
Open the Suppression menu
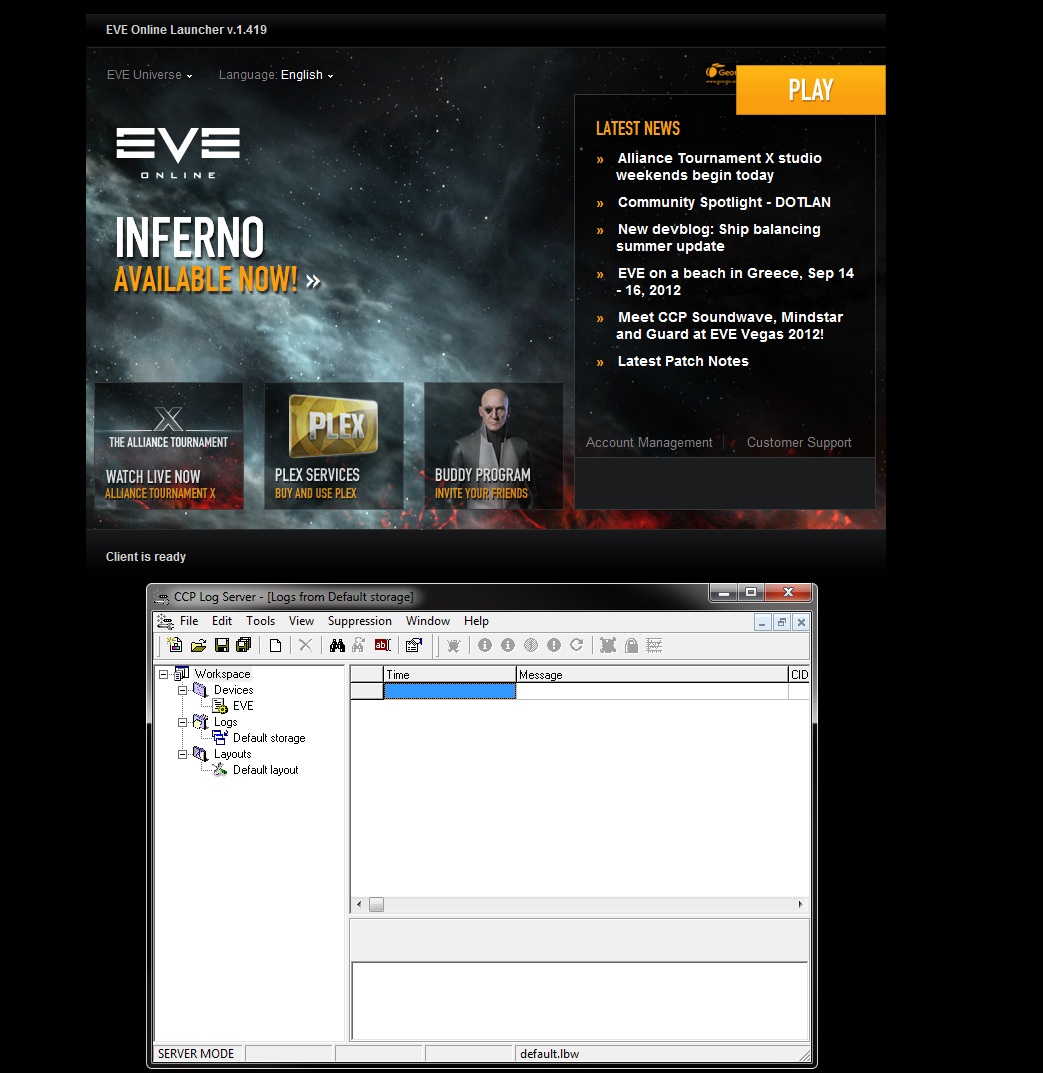(x=359, y=621)
